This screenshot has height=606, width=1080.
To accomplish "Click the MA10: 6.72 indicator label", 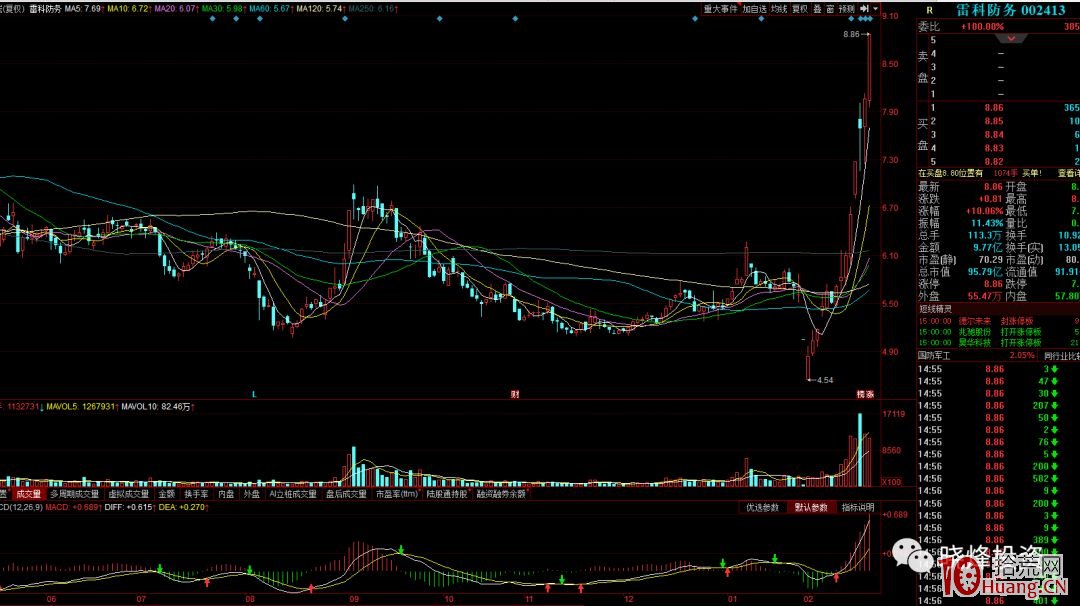I will click(129, 9).
